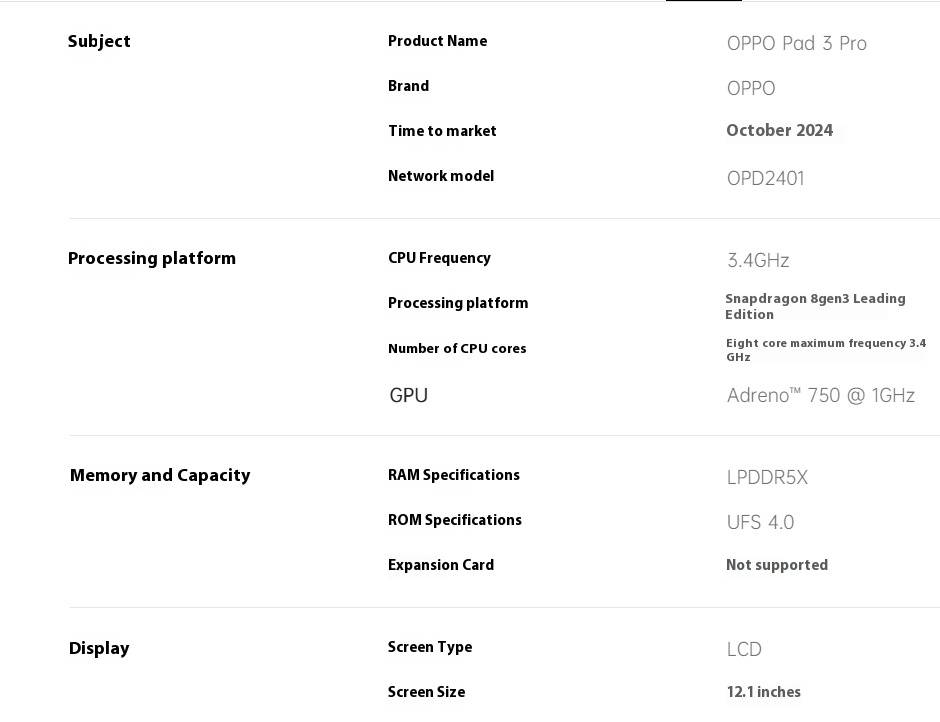Select the October 2024 market date
The height and width of the screenshot is (722, 940).
pyautogui.click(x=779, y=130)
